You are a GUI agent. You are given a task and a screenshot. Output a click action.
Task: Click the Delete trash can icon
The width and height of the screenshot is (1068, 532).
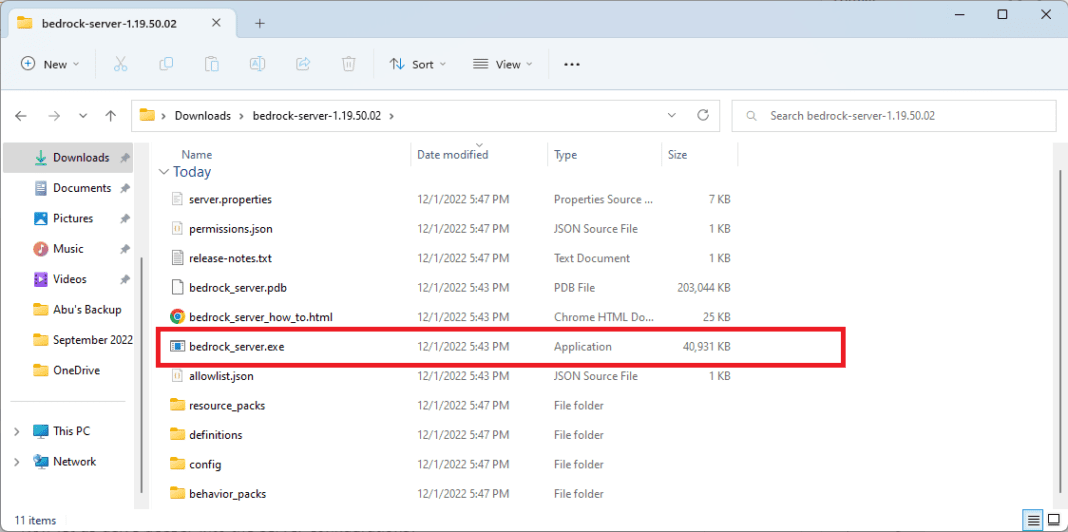coord(348,64)
